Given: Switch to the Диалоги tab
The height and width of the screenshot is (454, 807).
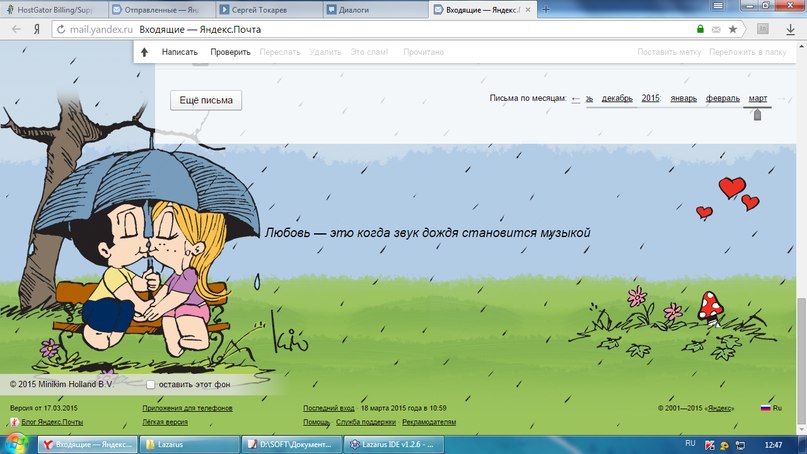Looking at the screenshot, I should [x=375, y=10].
